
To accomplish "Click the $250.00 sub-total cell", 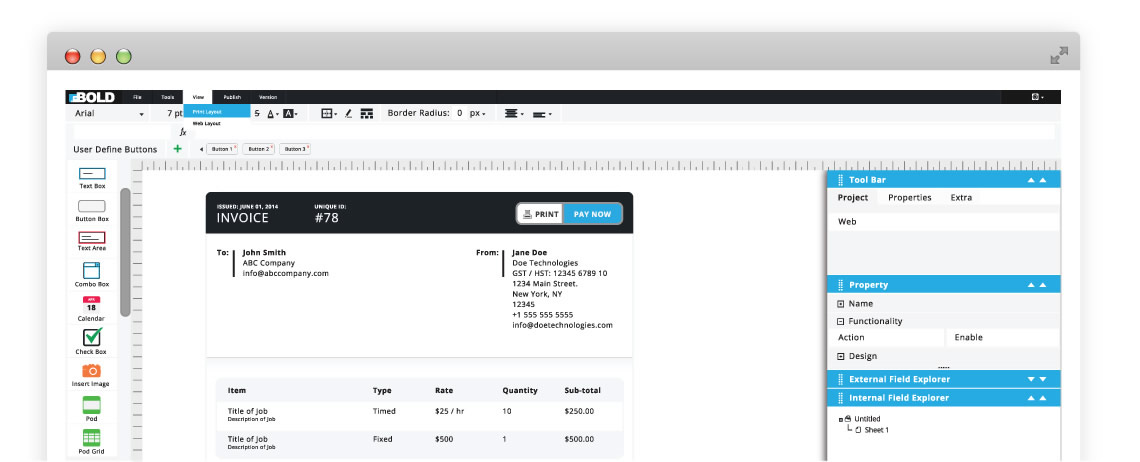I will pyautogui.click(x=579, y=411).
